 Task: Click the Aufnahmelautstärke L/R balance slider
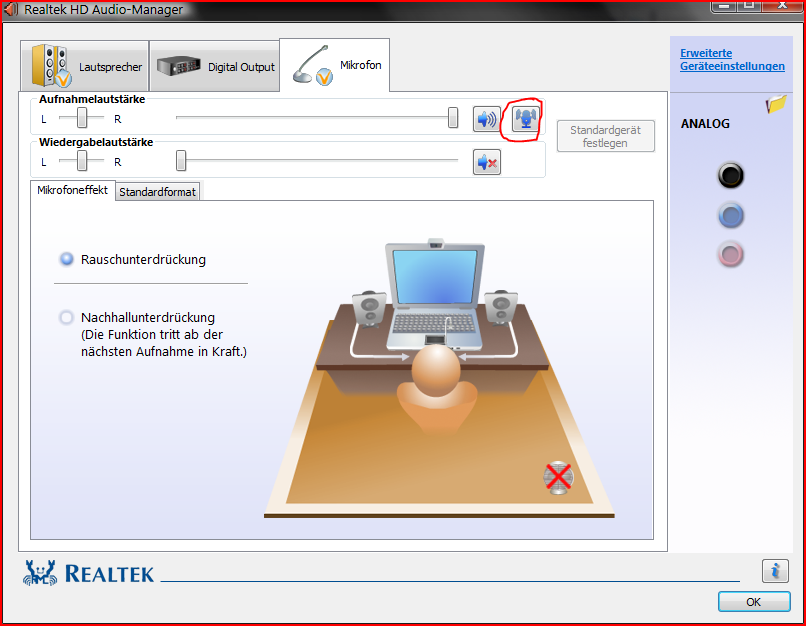[81, 118]
